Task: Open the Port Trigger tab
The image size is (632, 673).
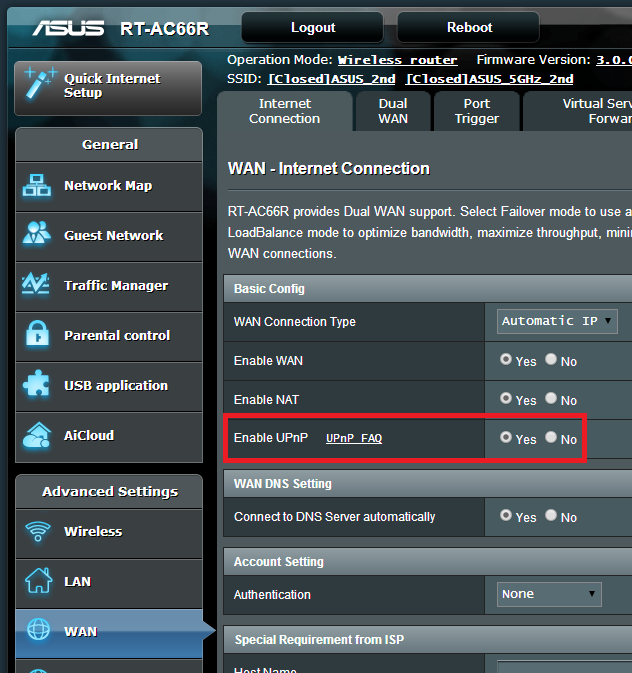Action: [x=477, y=111]
